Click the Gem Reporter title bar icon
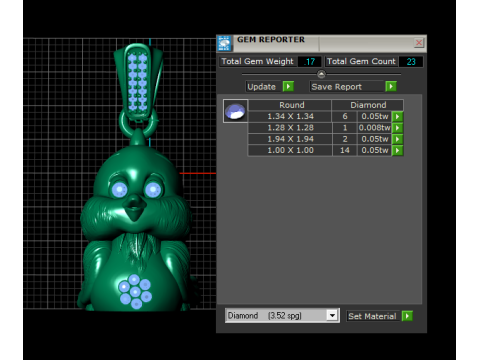The image size is (480, 360). tap(224, 44)
